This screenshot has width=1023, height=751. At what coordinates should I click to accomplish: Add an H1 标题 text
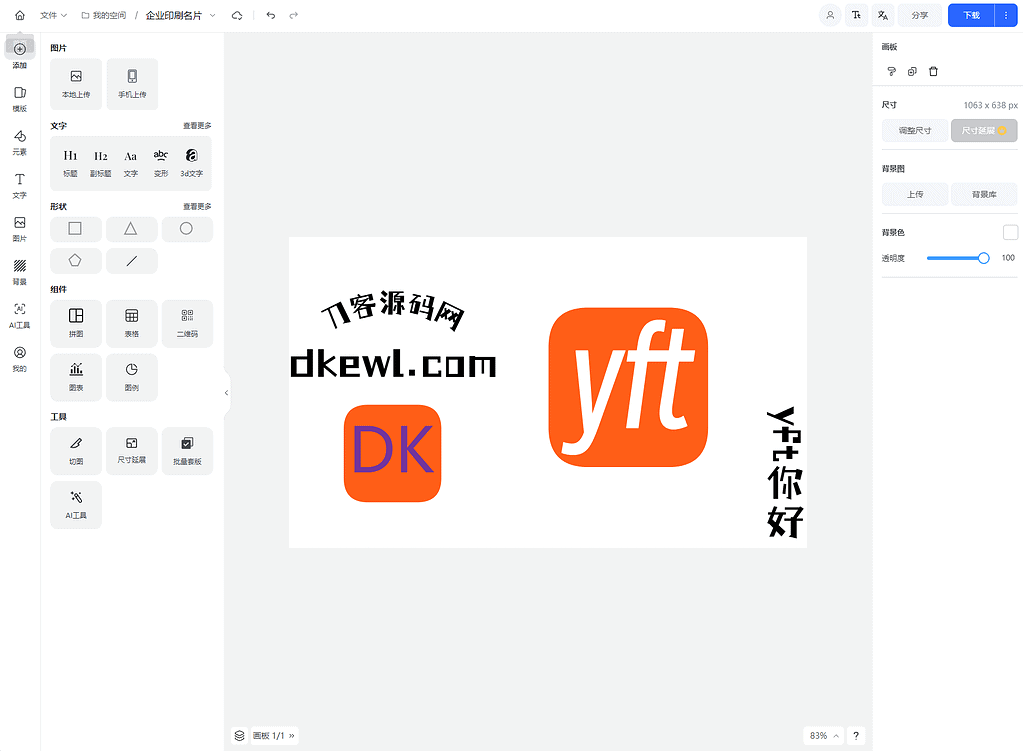(70, 163)
